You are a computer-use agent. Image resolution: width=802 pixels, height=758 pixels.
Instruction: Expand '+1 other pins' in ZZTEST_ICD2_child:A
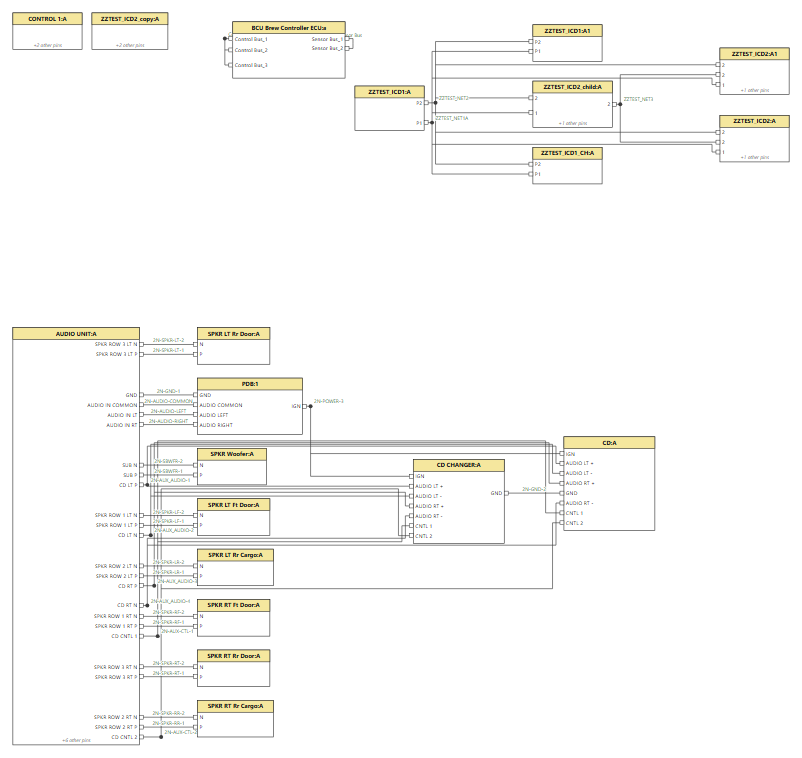point(573,123)
